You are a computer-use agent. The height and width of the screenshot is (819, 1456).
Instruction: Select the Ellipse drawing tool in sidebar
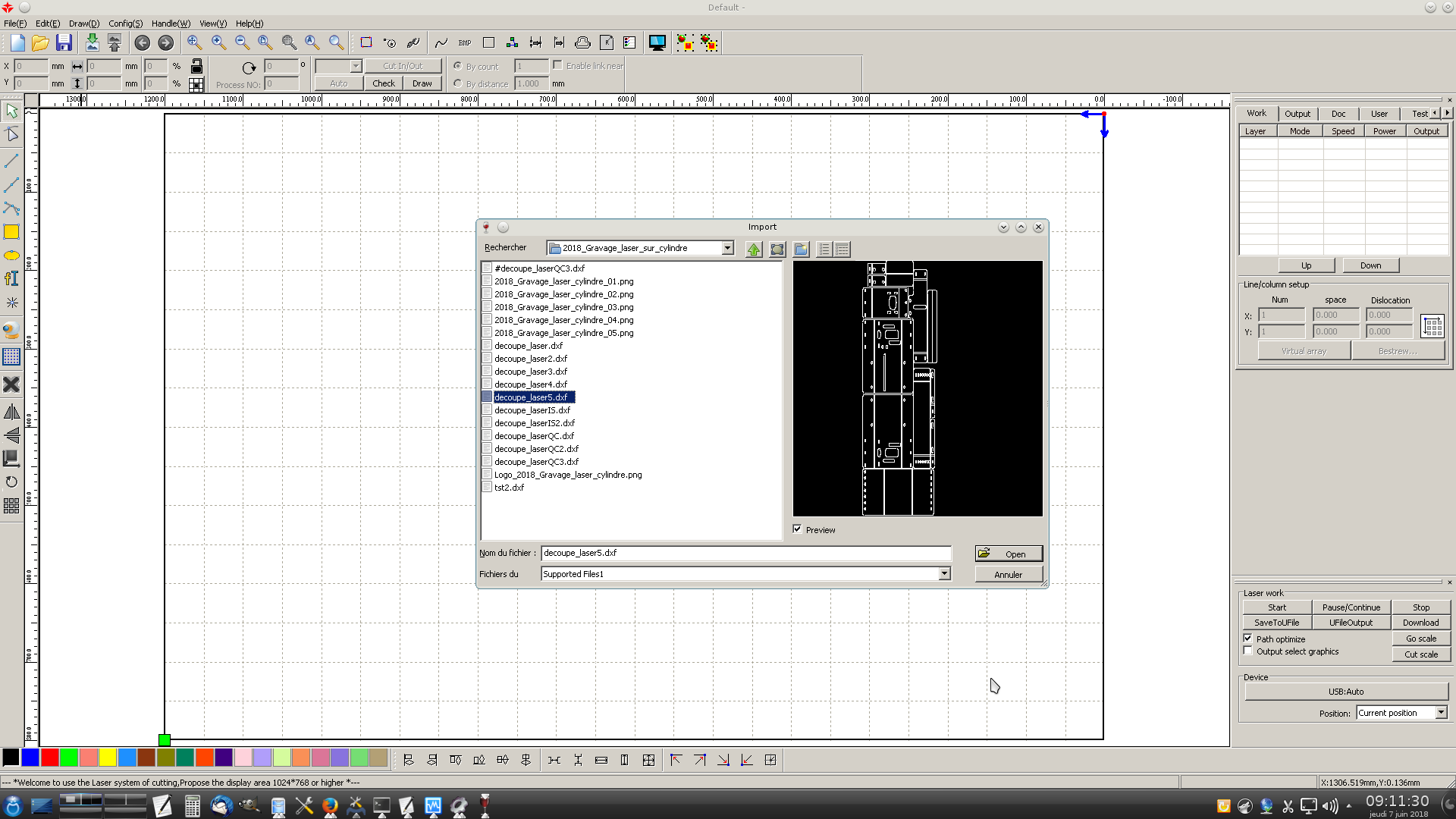click(11, 256)
